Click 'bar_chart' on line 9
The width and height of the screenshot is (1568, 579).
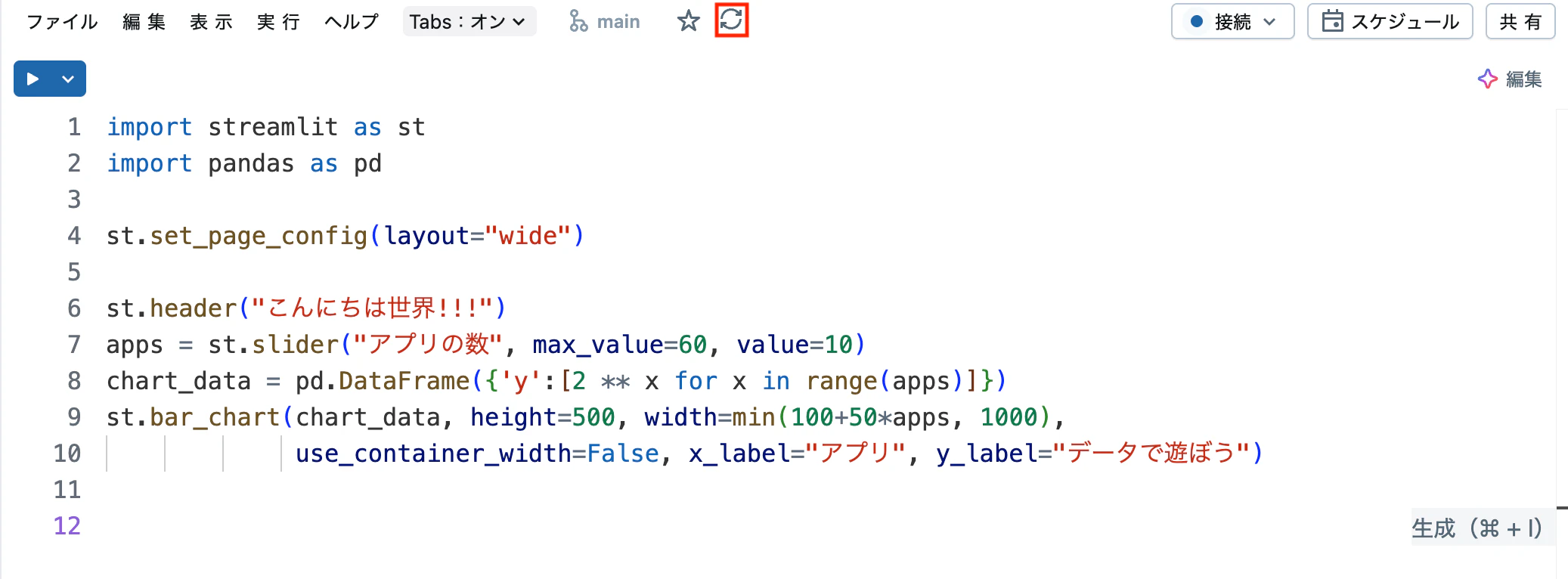215,417
